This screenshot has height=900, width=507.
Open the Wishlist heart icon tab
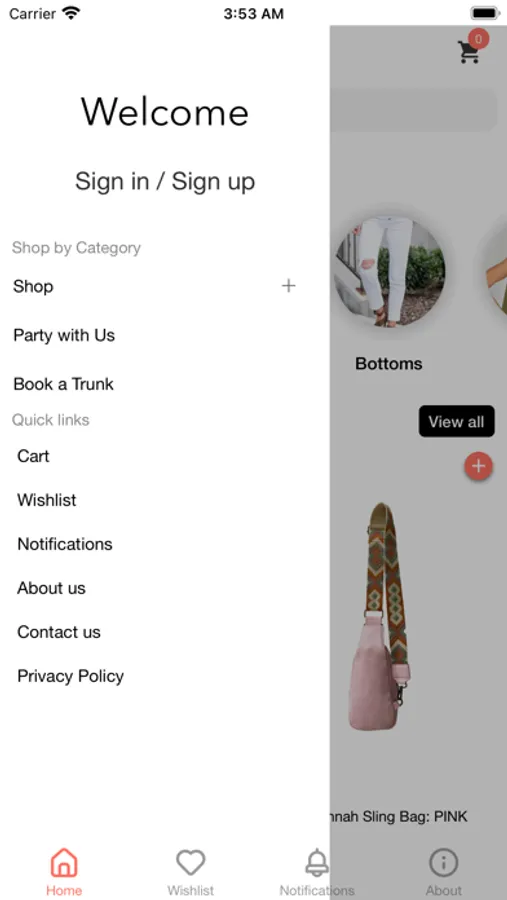pos(191,863)
